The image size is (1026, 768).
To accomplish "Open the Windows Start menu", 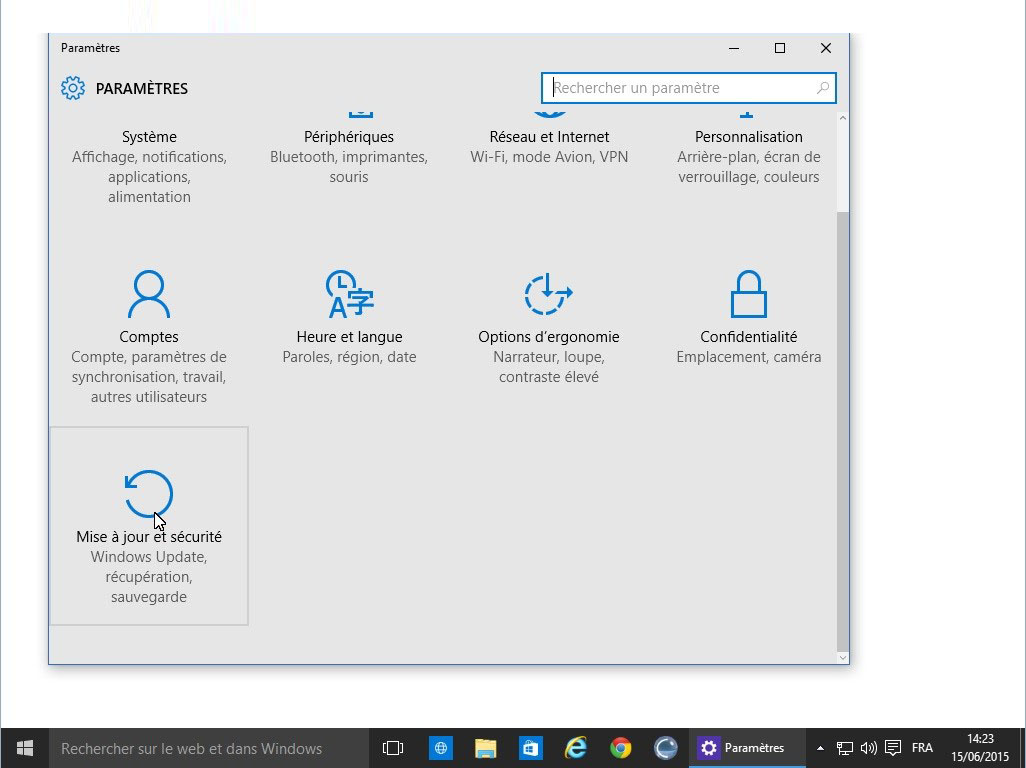I will click(25, 748).
